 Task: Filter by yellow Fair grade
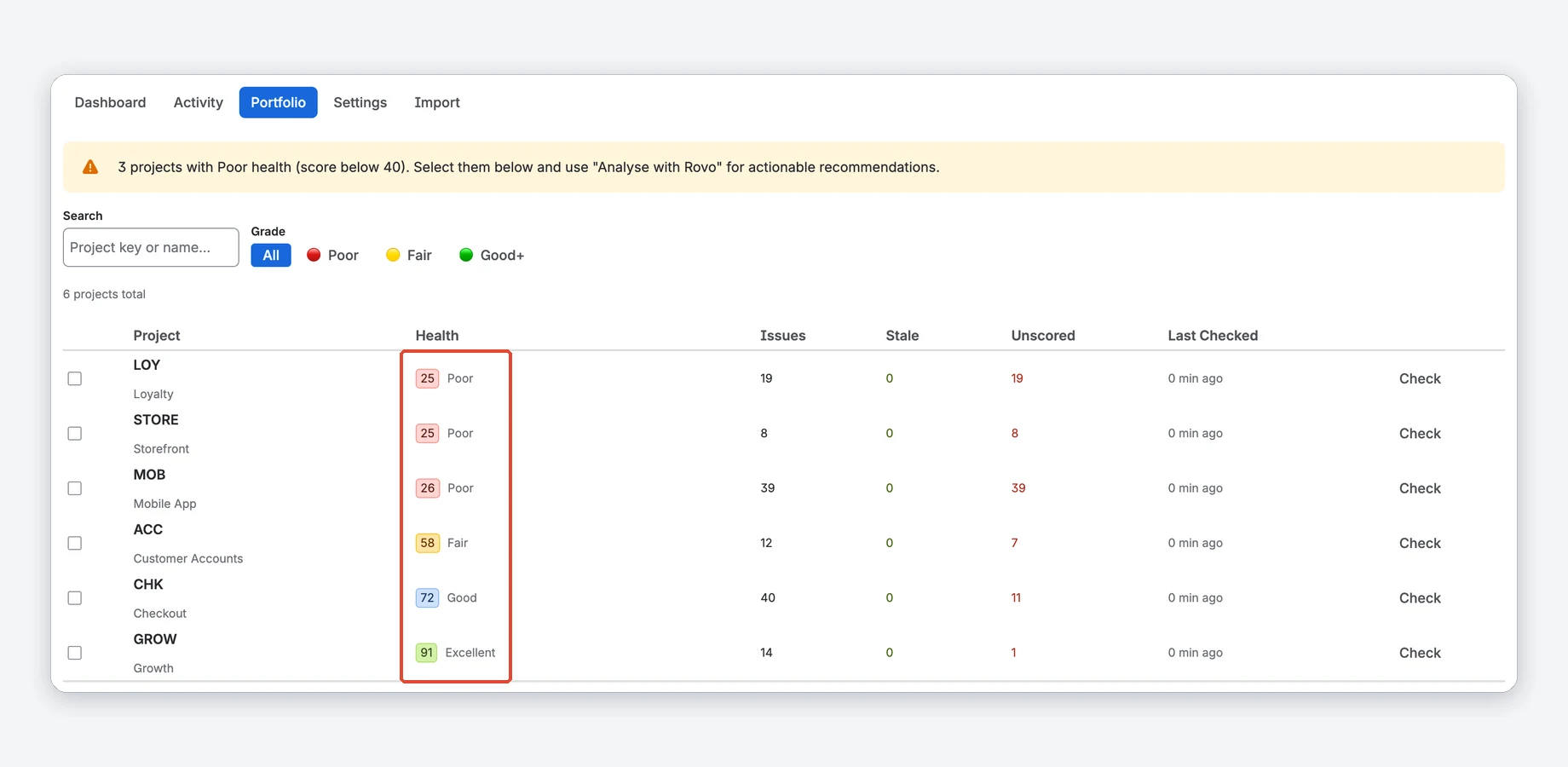pos(409,255)
